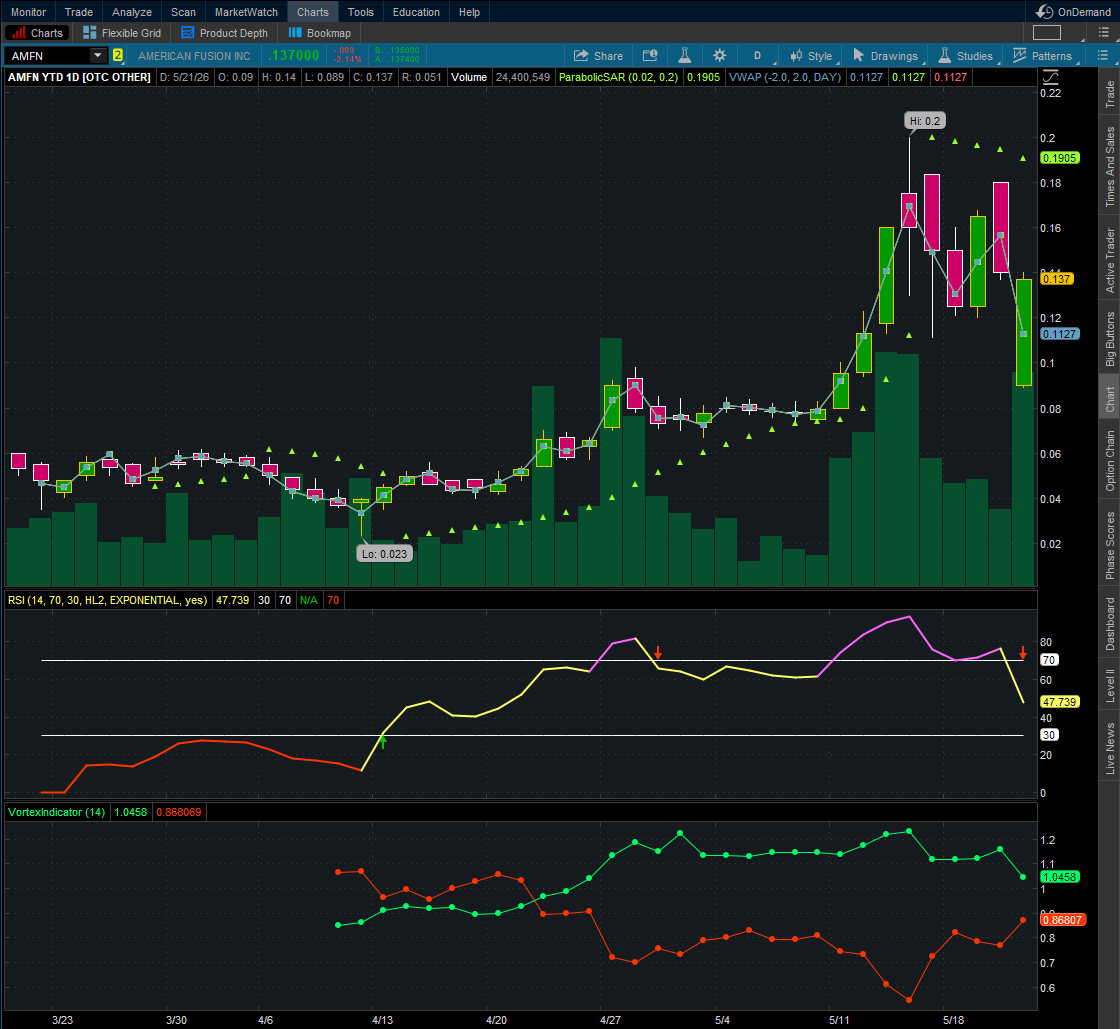
Task: Open the Help tab
Action: (469, 12)
